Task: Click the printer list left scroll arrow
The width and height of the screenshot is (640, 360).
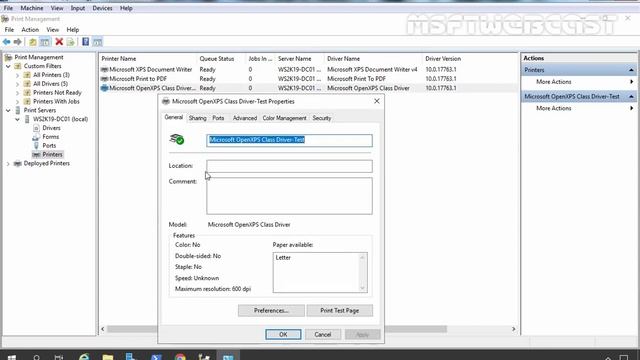Action: pyautogui.click(x=103, y=329)
